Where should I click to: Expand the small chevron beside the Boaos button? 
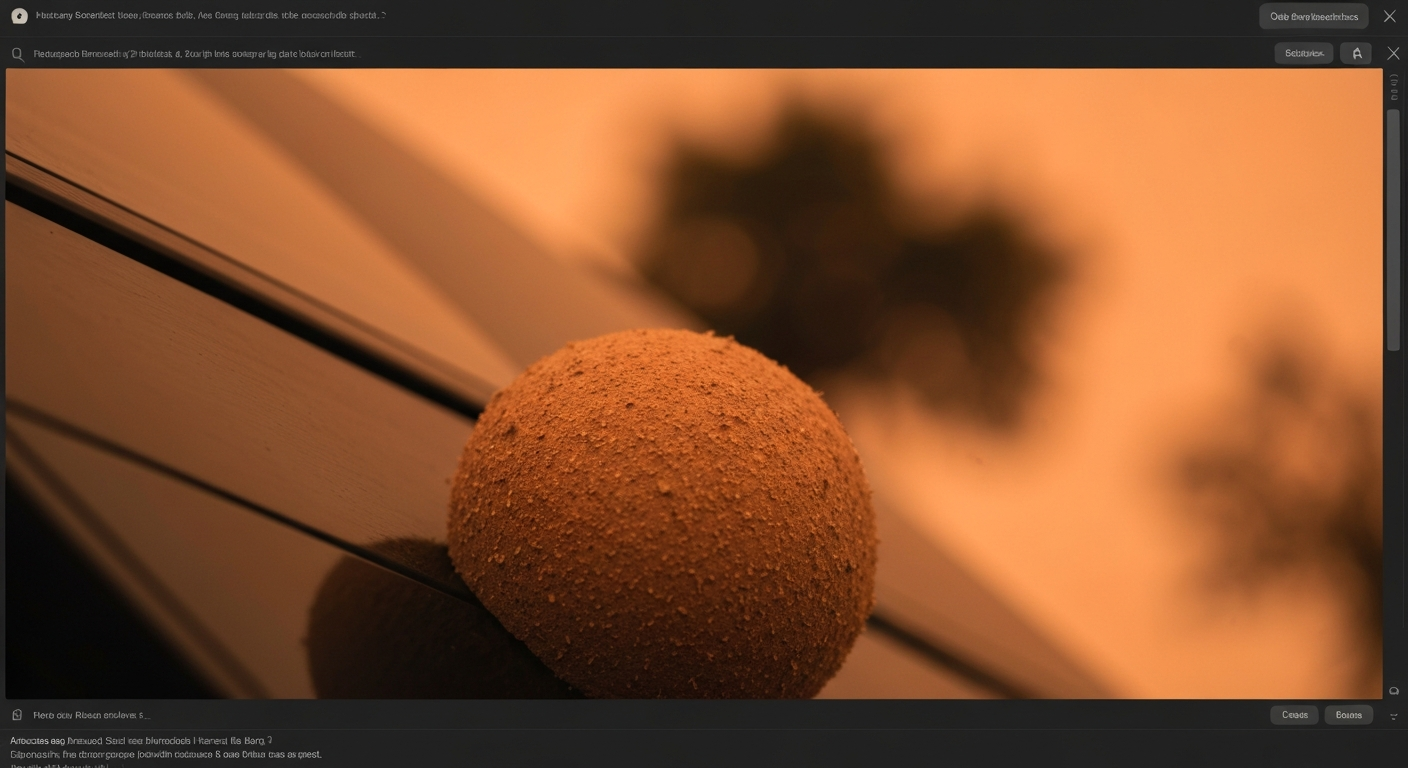coord(1393,716)
